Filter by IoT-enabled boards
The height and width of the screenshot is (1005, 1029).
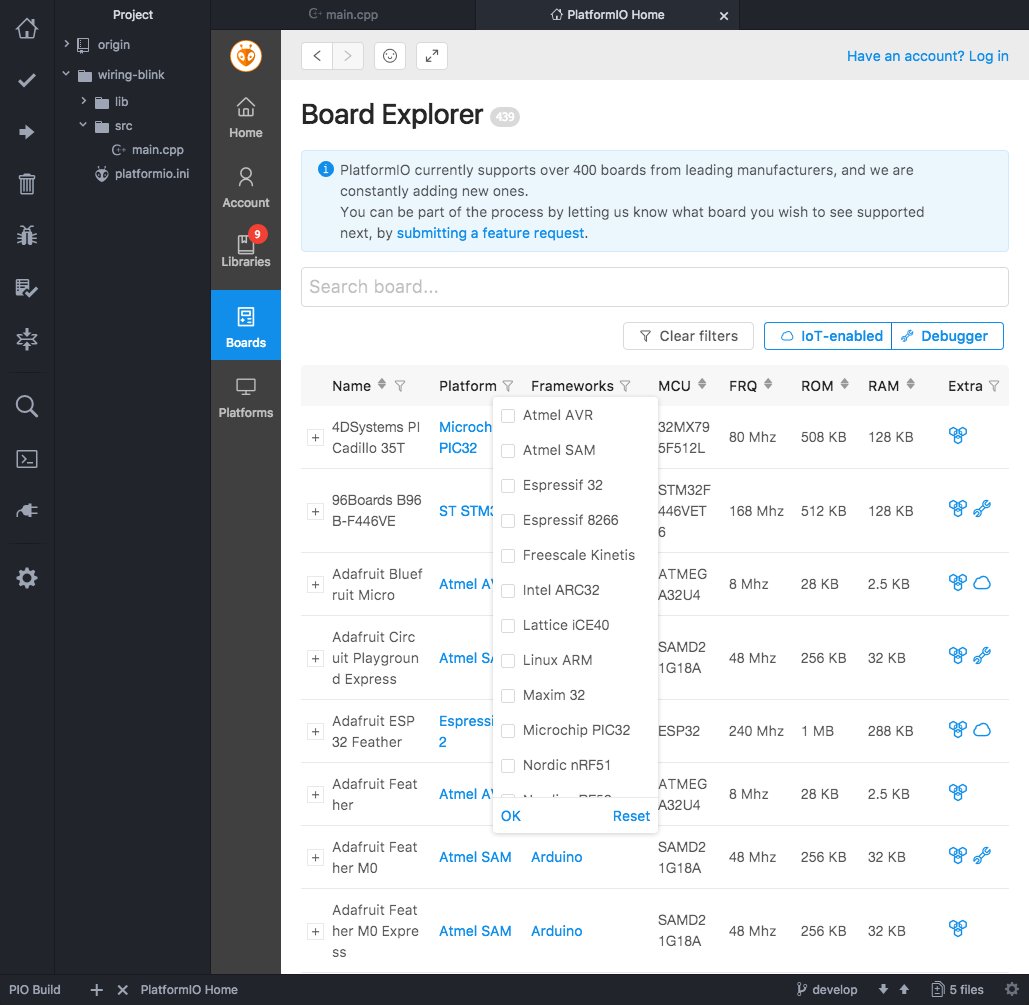click(828, 336)
